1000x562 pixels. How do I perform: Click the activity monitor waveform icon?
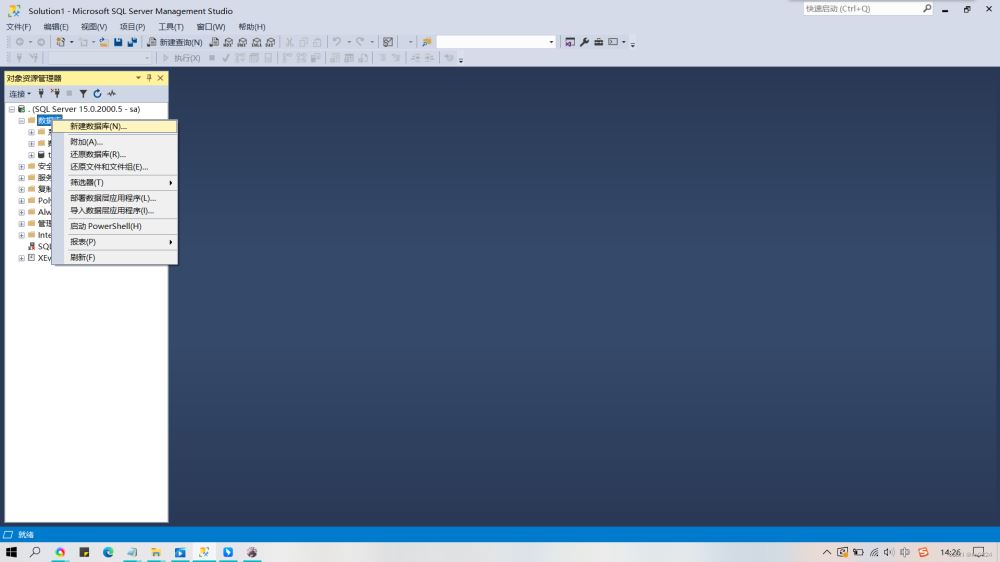click(x=112, y=93)
